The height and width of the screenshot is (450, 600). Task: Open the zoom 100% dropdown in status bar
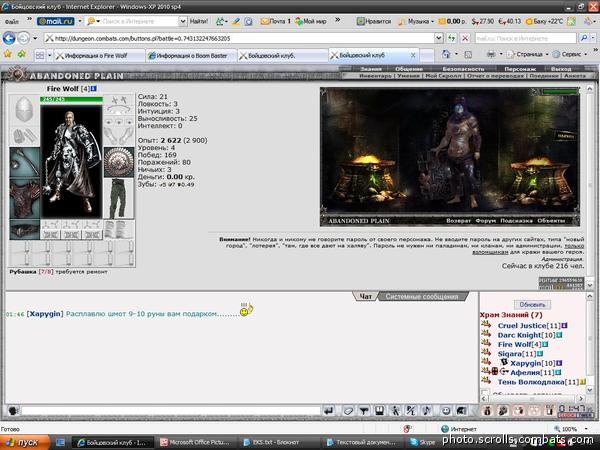(586, 429)
